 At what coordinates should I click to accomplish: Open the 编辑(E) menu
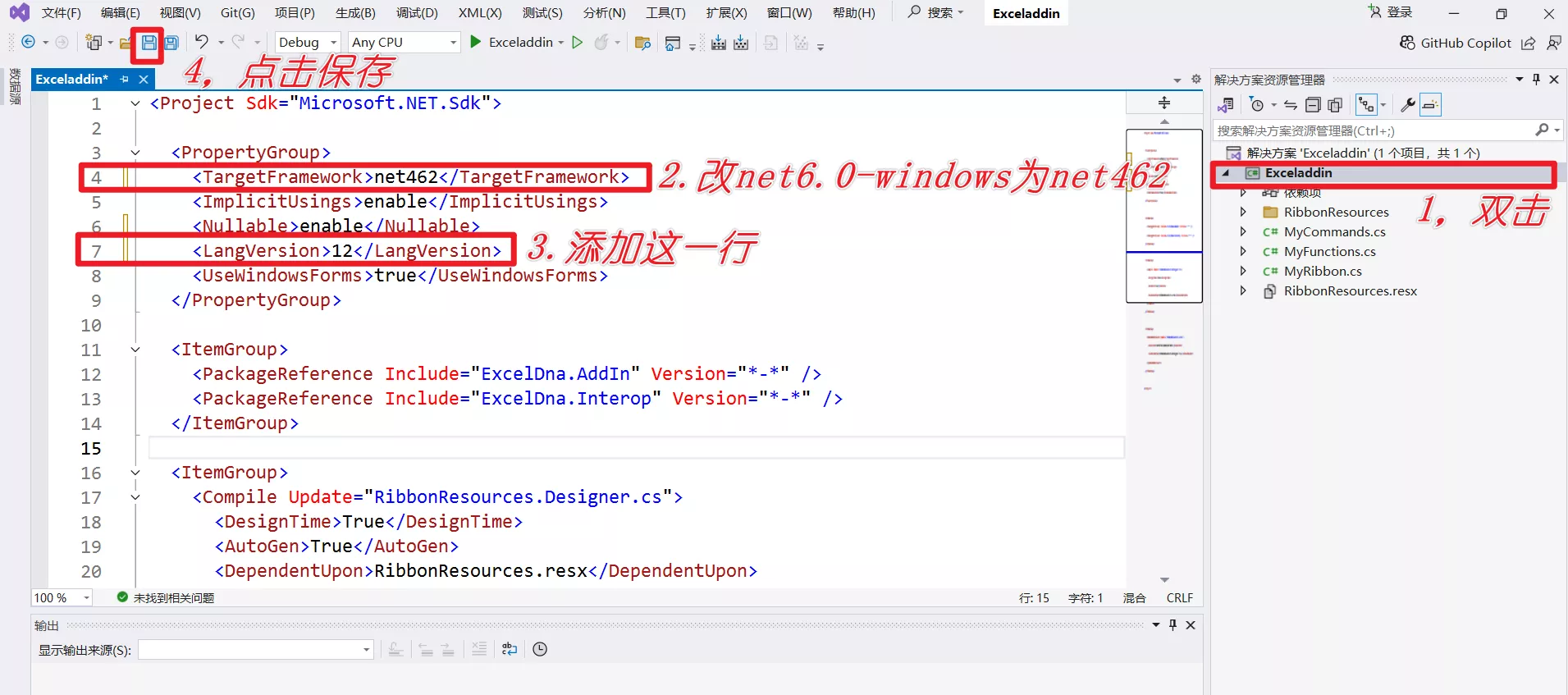[121, 13]
